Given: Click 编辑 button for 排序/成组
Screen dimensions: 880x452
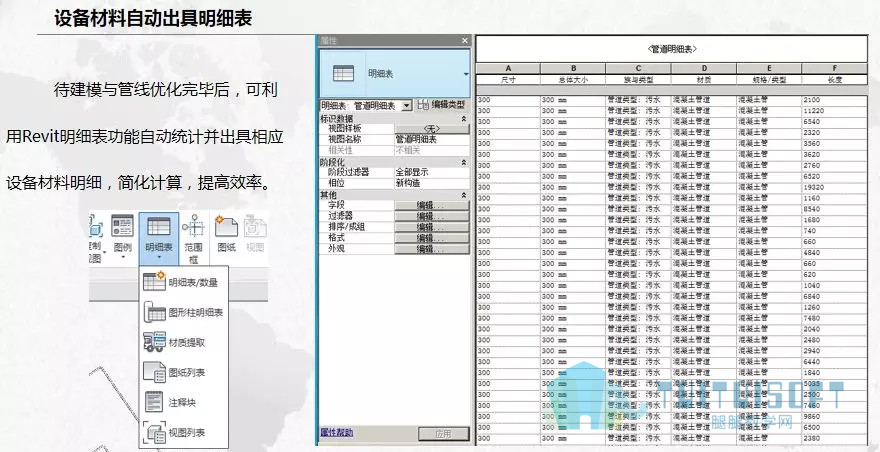Looking at the screenshot, I should click(432, 227).
